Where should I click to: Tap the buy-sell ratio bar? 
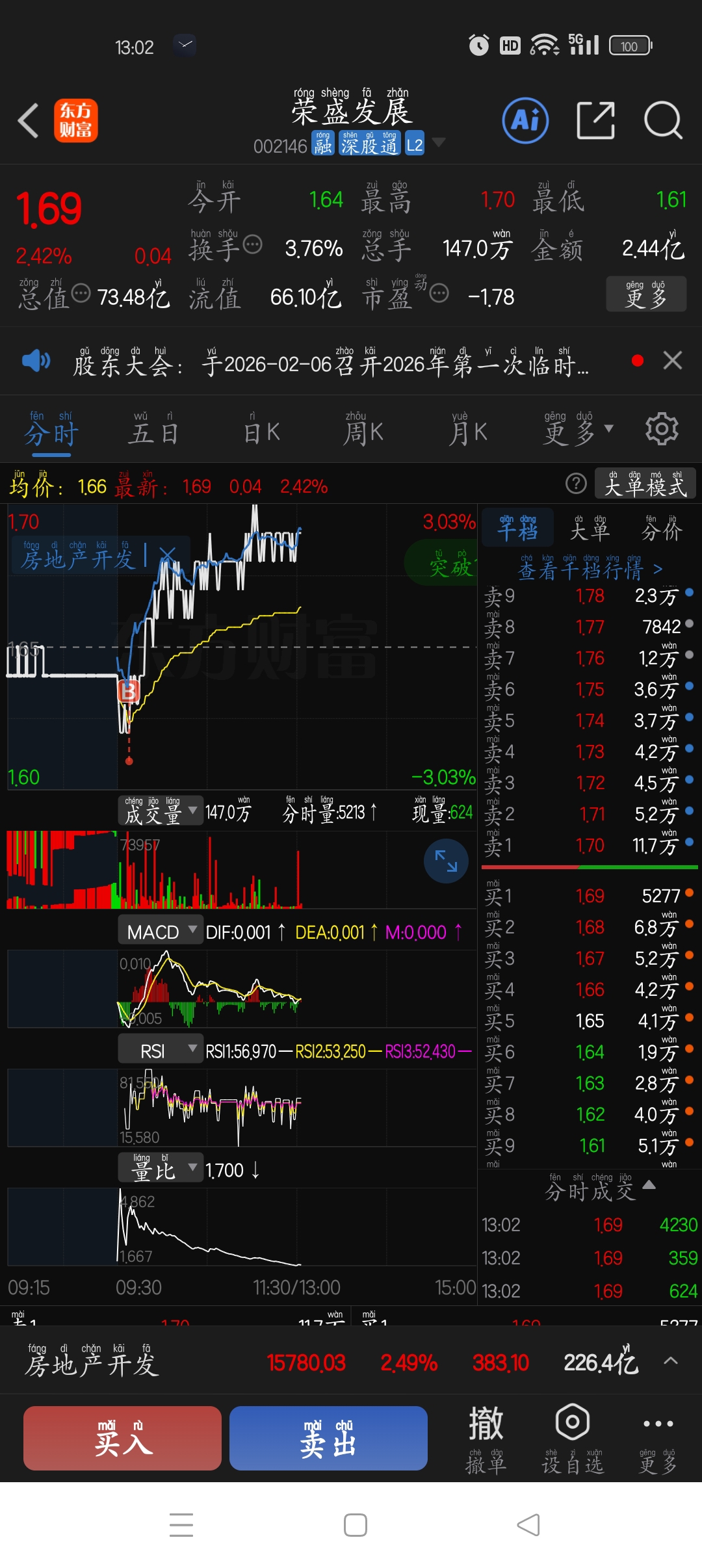coord(590,867)
